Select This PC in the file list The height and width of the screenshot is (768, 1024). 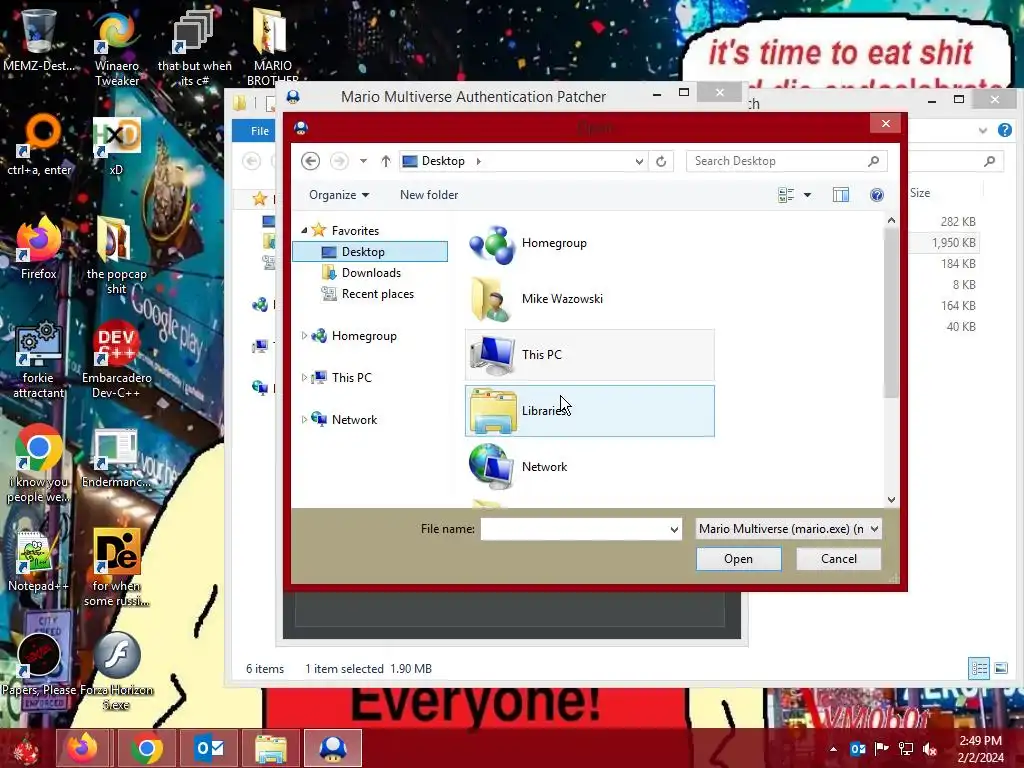590,355
